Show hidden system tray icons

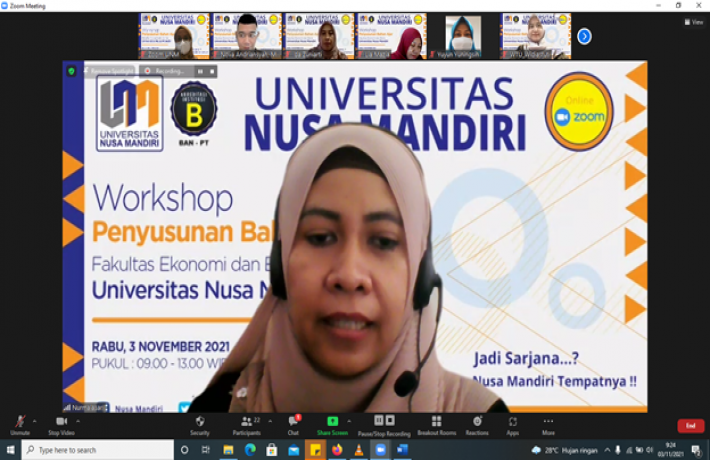(x=607, y=450)
